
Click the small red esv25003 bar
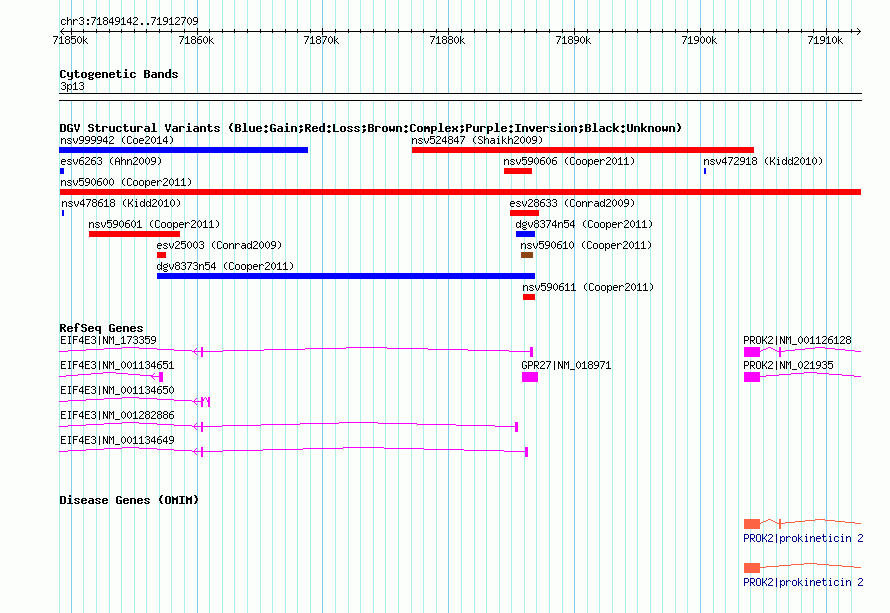coord(161,255)
